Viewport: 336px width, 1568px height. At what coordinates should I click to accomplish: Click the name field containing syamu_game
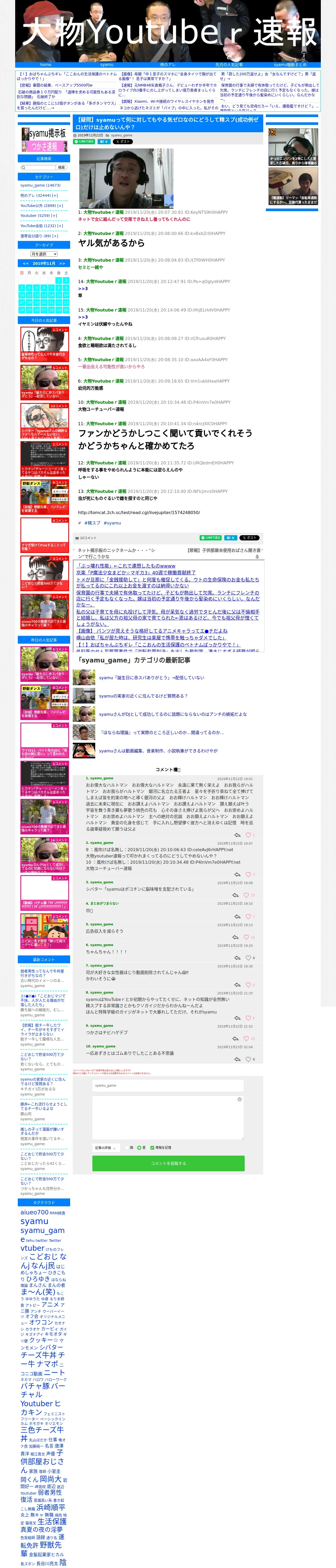(168, 1085)
